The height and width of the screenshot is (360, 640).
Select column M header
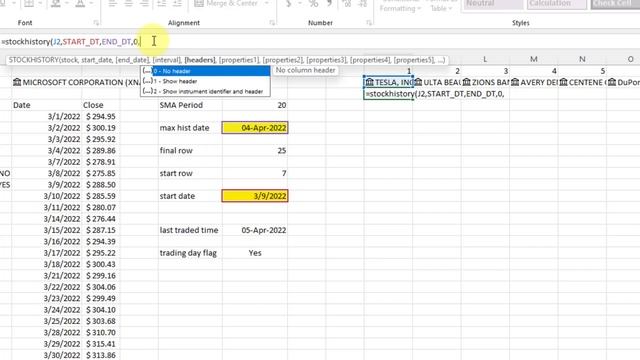[533, 60]
